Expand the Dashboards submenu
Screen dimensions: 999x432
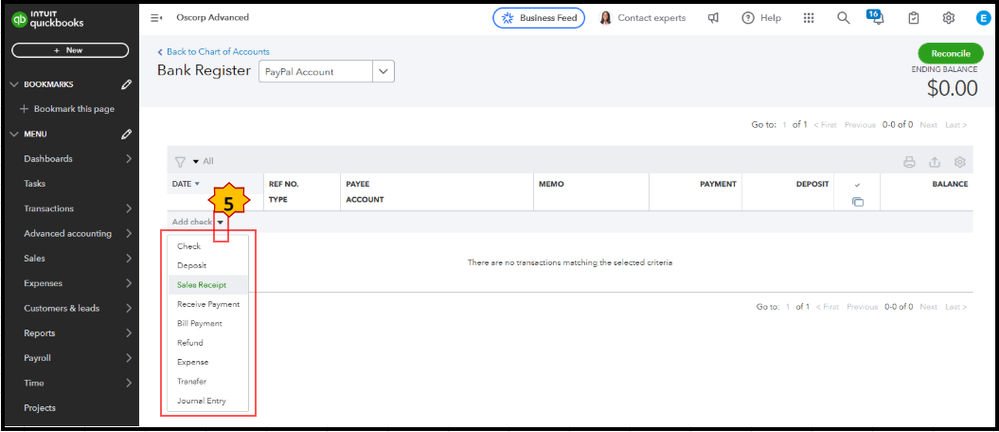tap(128, 159)
